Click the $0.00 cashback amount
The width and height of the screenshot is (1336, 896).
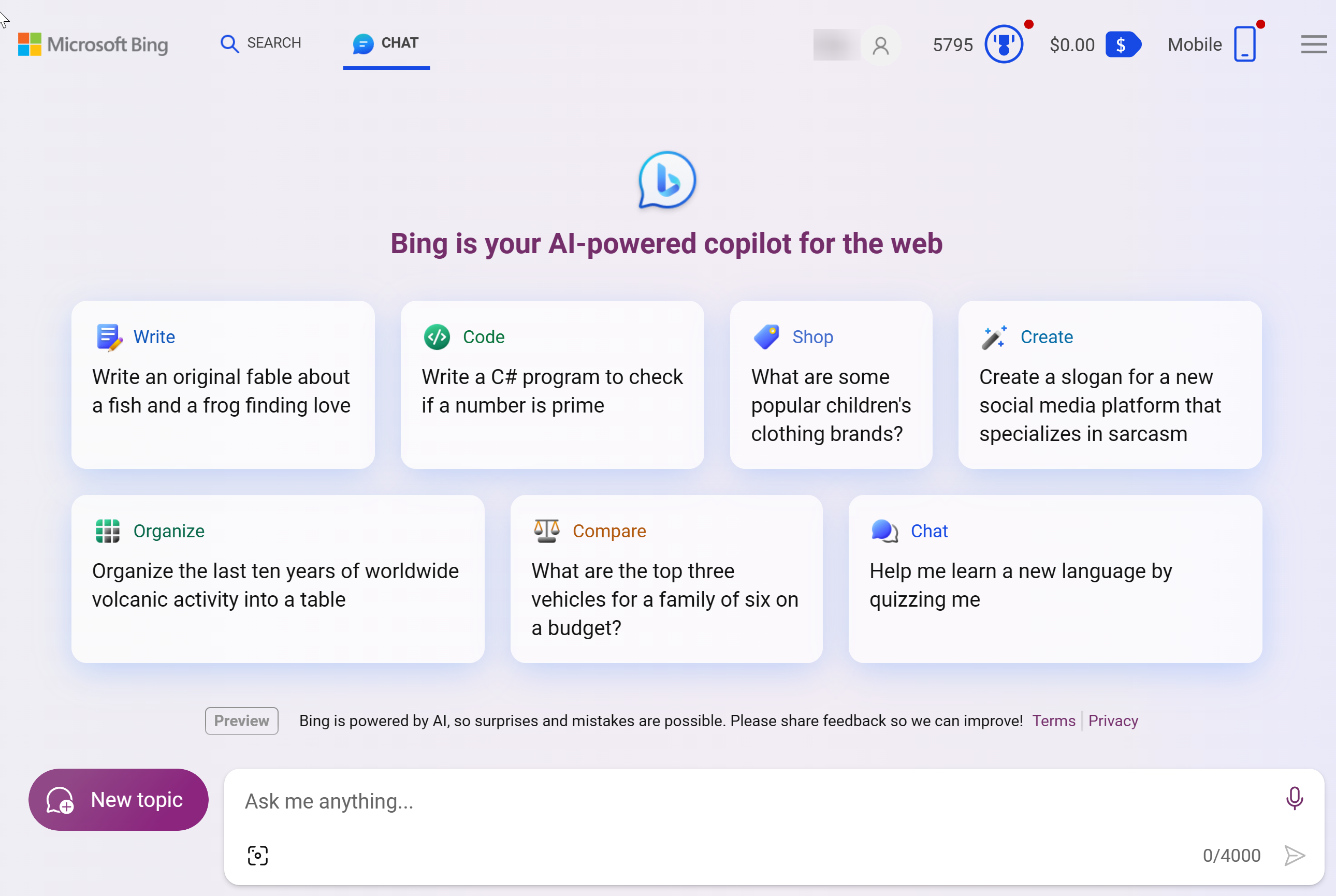coord(1072,45)
